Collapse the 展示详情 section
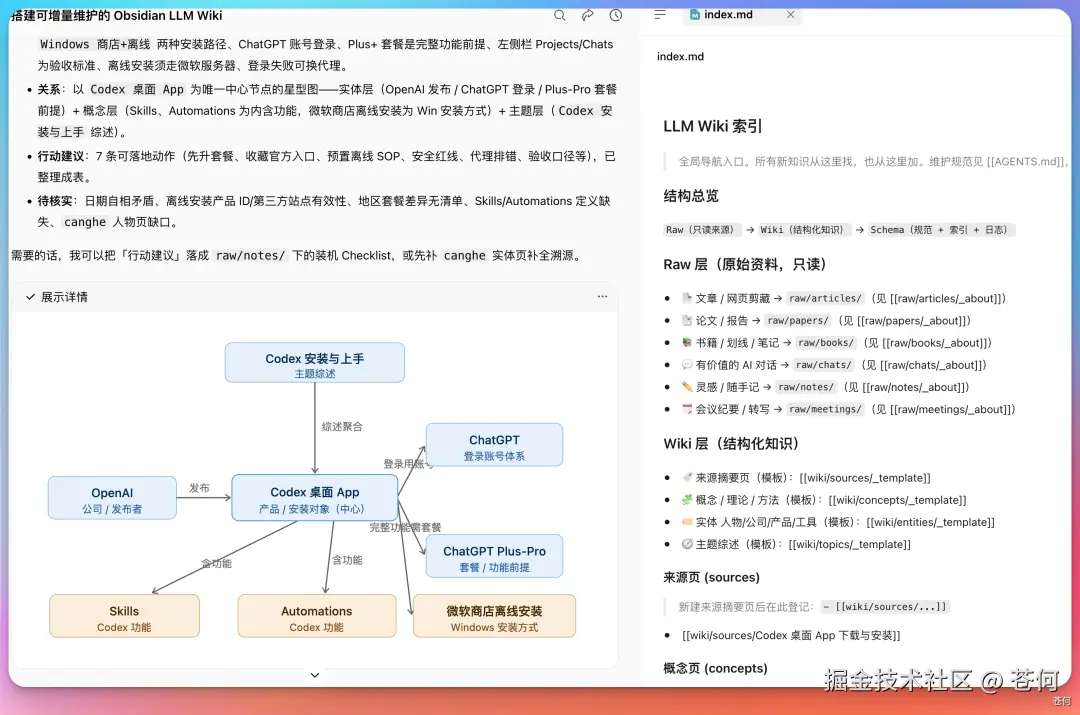 [x=56, y=297]
